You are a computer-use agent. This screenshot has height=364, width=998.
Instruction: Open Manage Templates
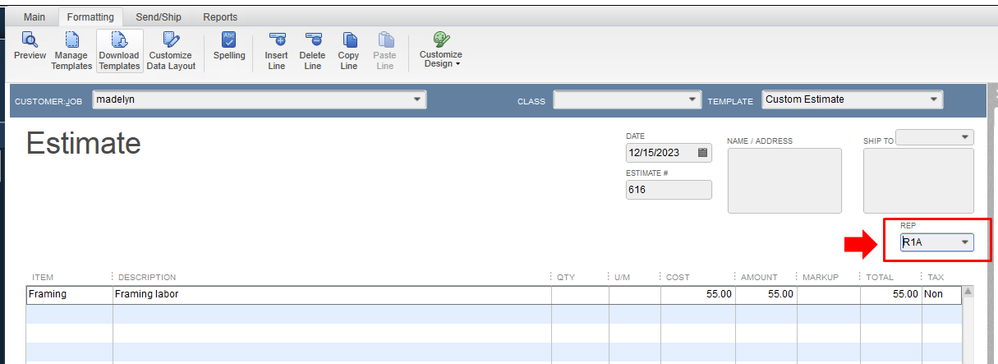point(71,51)
